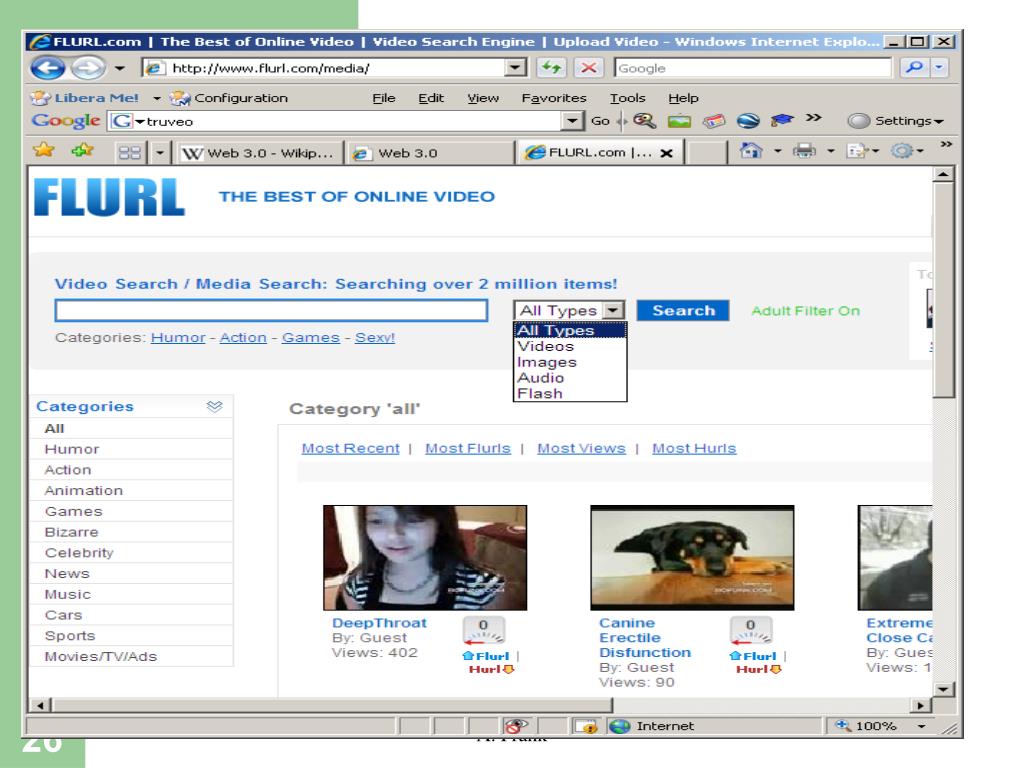Click the Go button on the Google toolbar
1024x768 pixels.
click(600, 121)
